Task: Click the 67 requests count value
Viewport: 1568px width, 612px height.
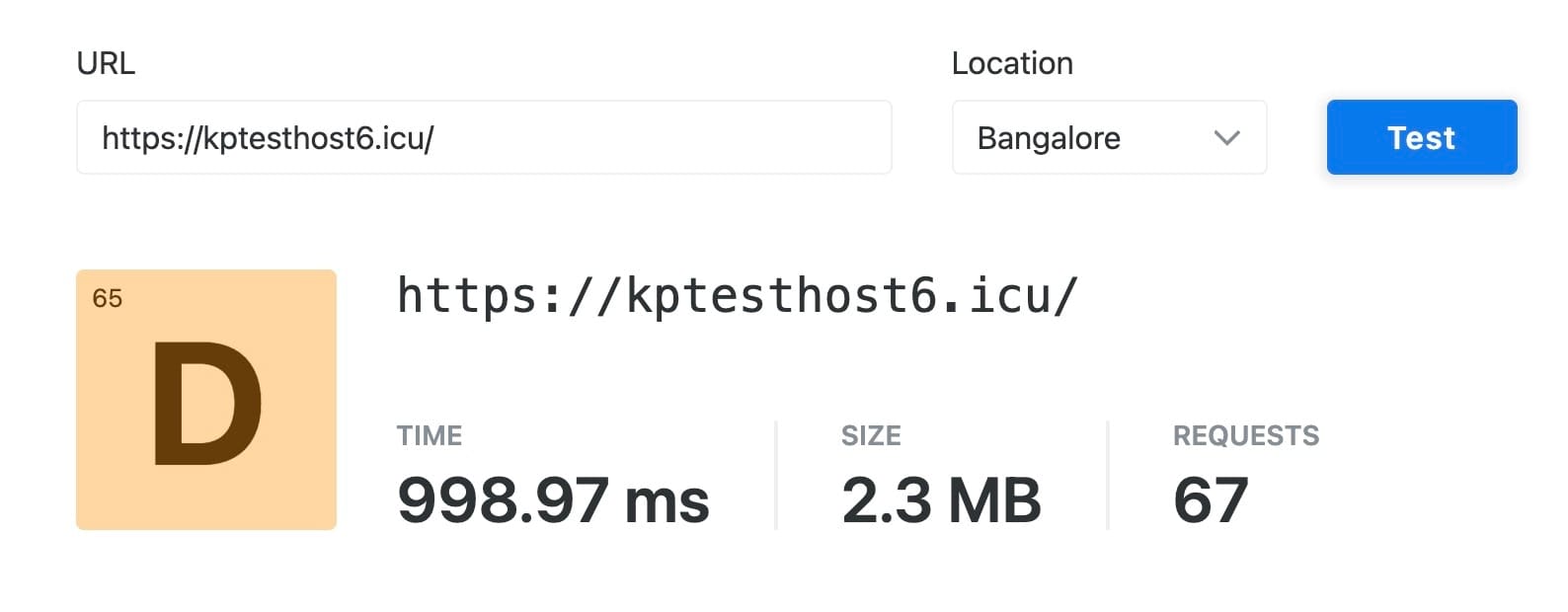Action: tap(1211, 499)
